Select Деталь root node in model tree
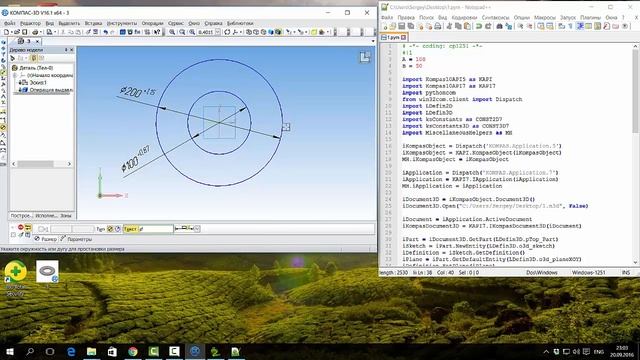The image size is (640, 360). (33, 68)
